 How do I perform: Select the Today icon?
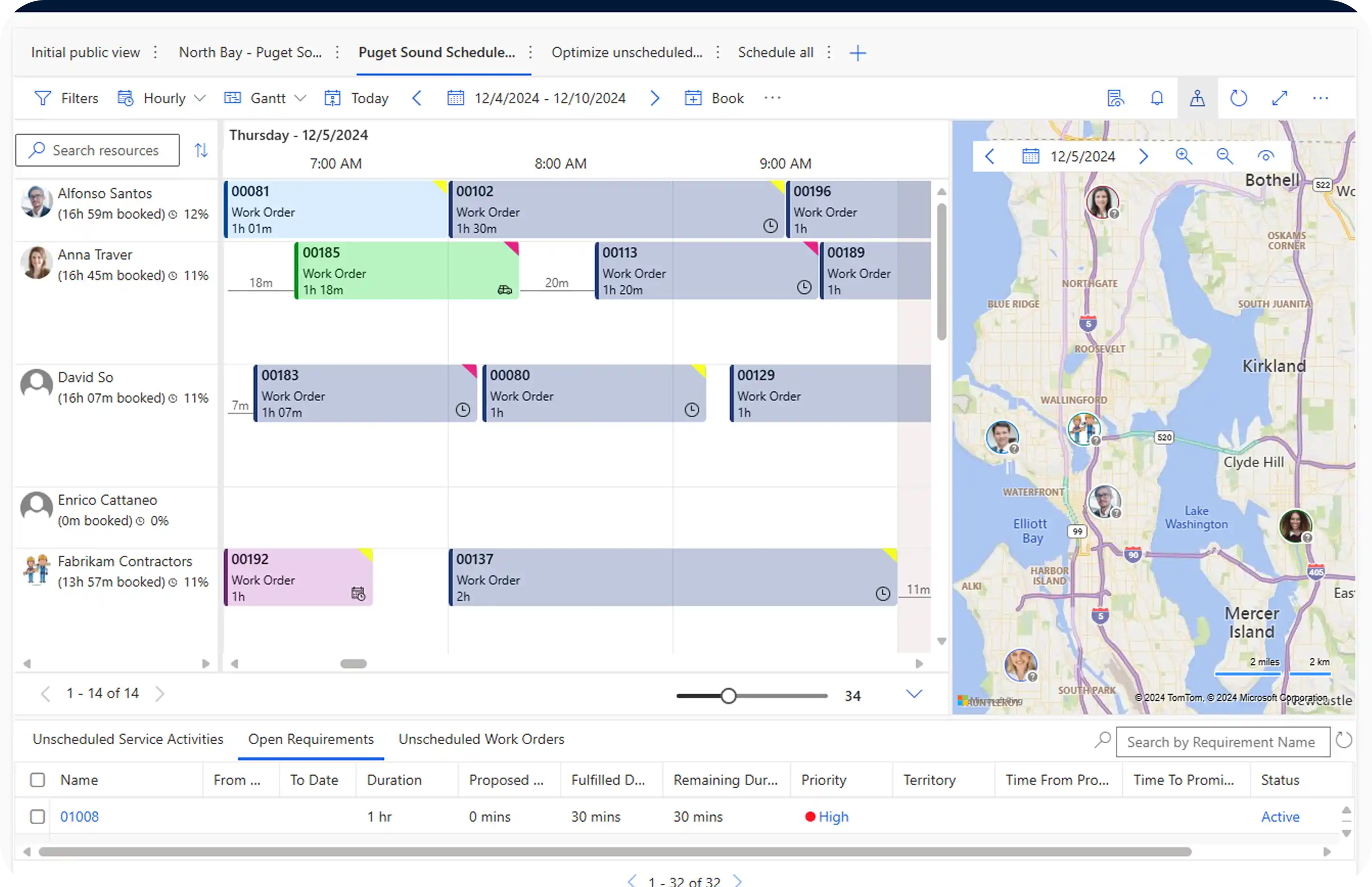tap(333, 98)
